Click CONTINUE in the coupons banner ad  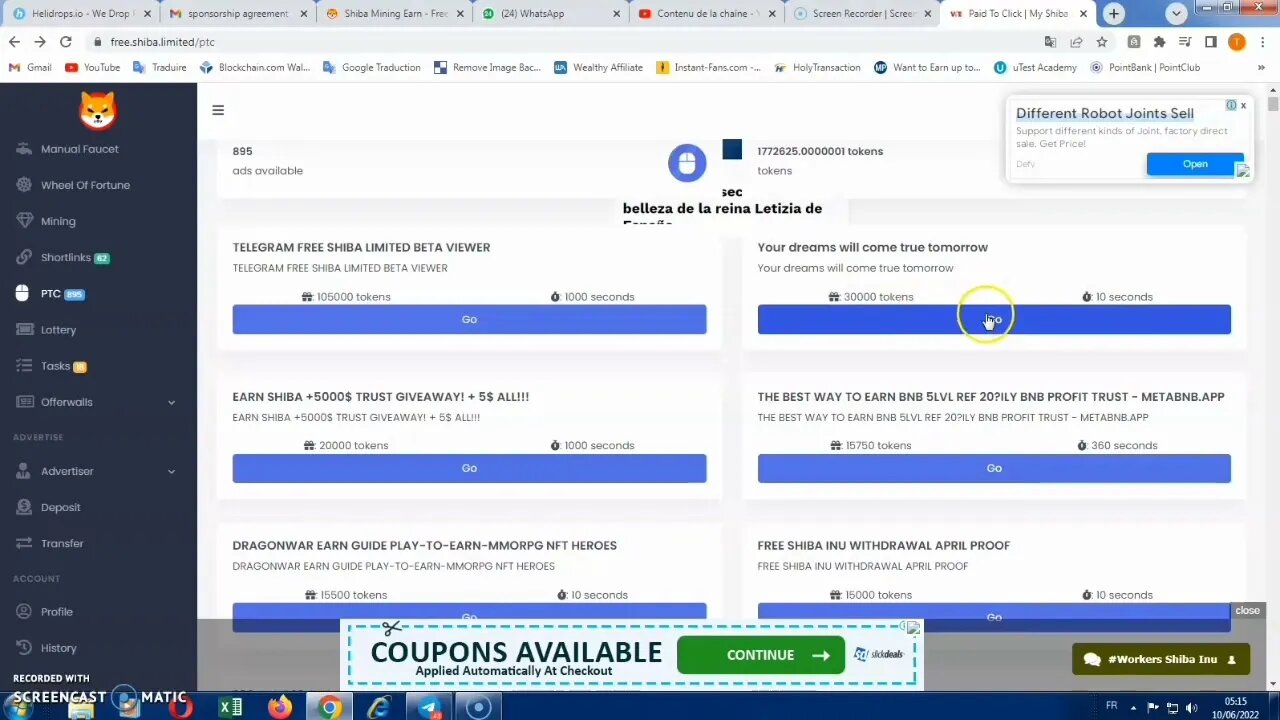760,655
